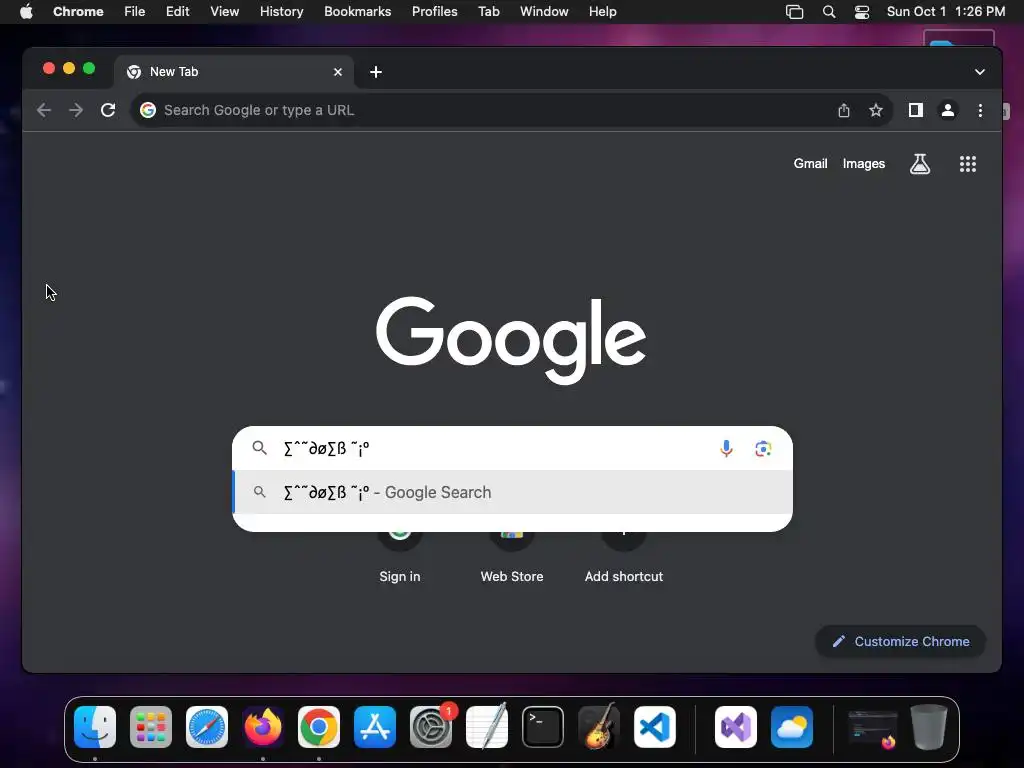Image resolution: width=1024 pixels, height=768 pixels.
Task: Open System Settings from the Dock
Action: coord(431,727)
